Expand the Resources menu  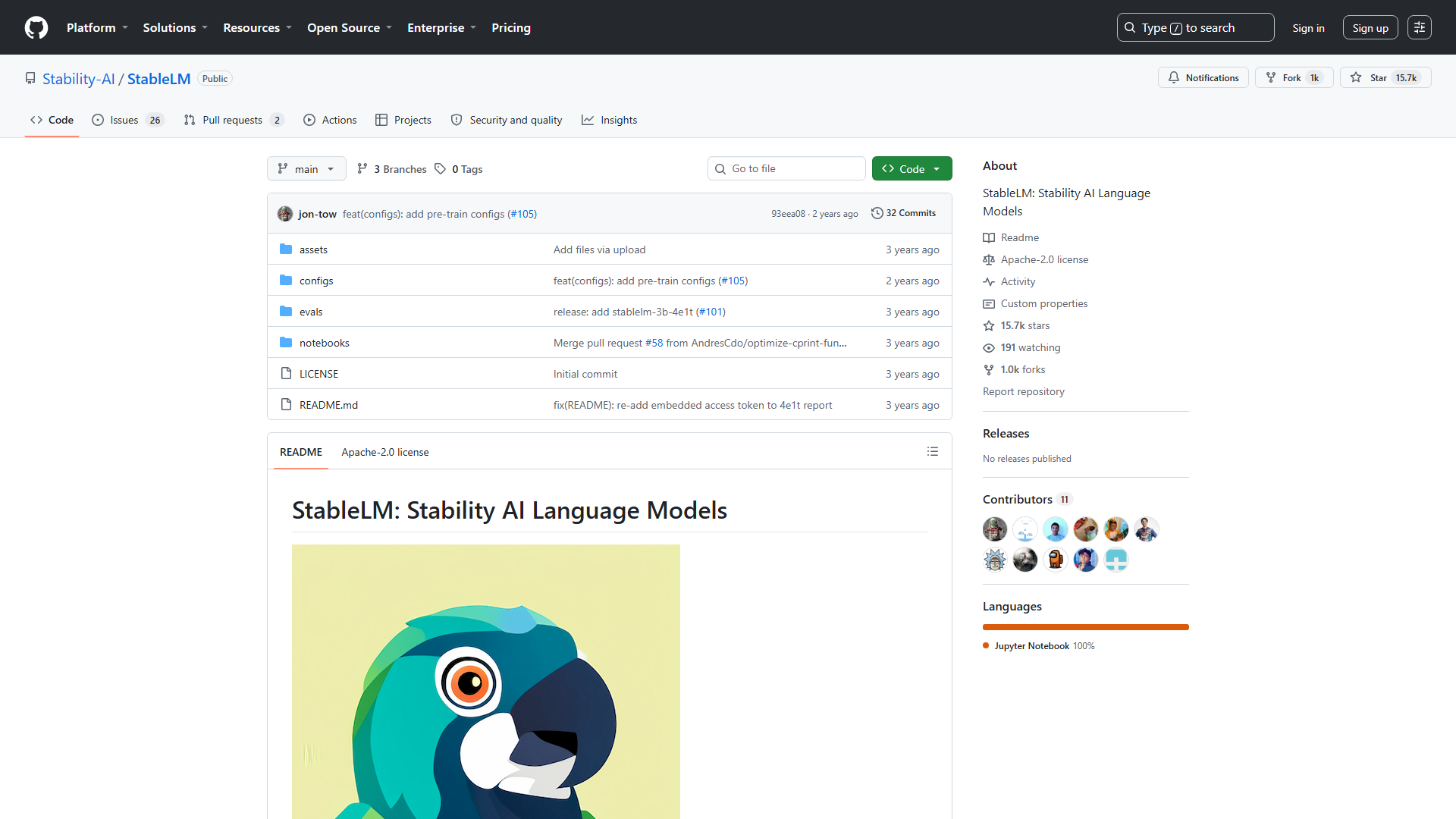[257, 27]
